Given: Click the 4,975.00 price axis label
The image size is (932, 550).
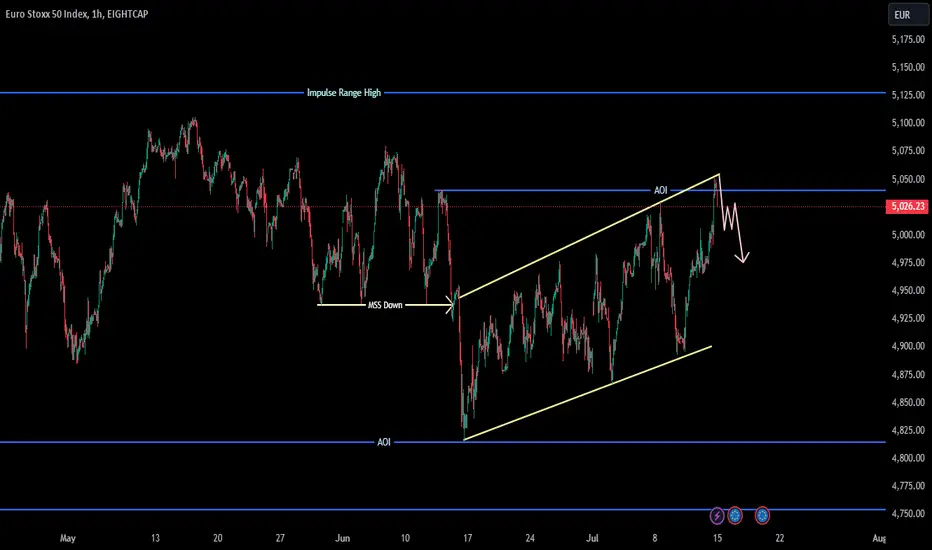Looking at the screenshot, I should click(908, 263).
